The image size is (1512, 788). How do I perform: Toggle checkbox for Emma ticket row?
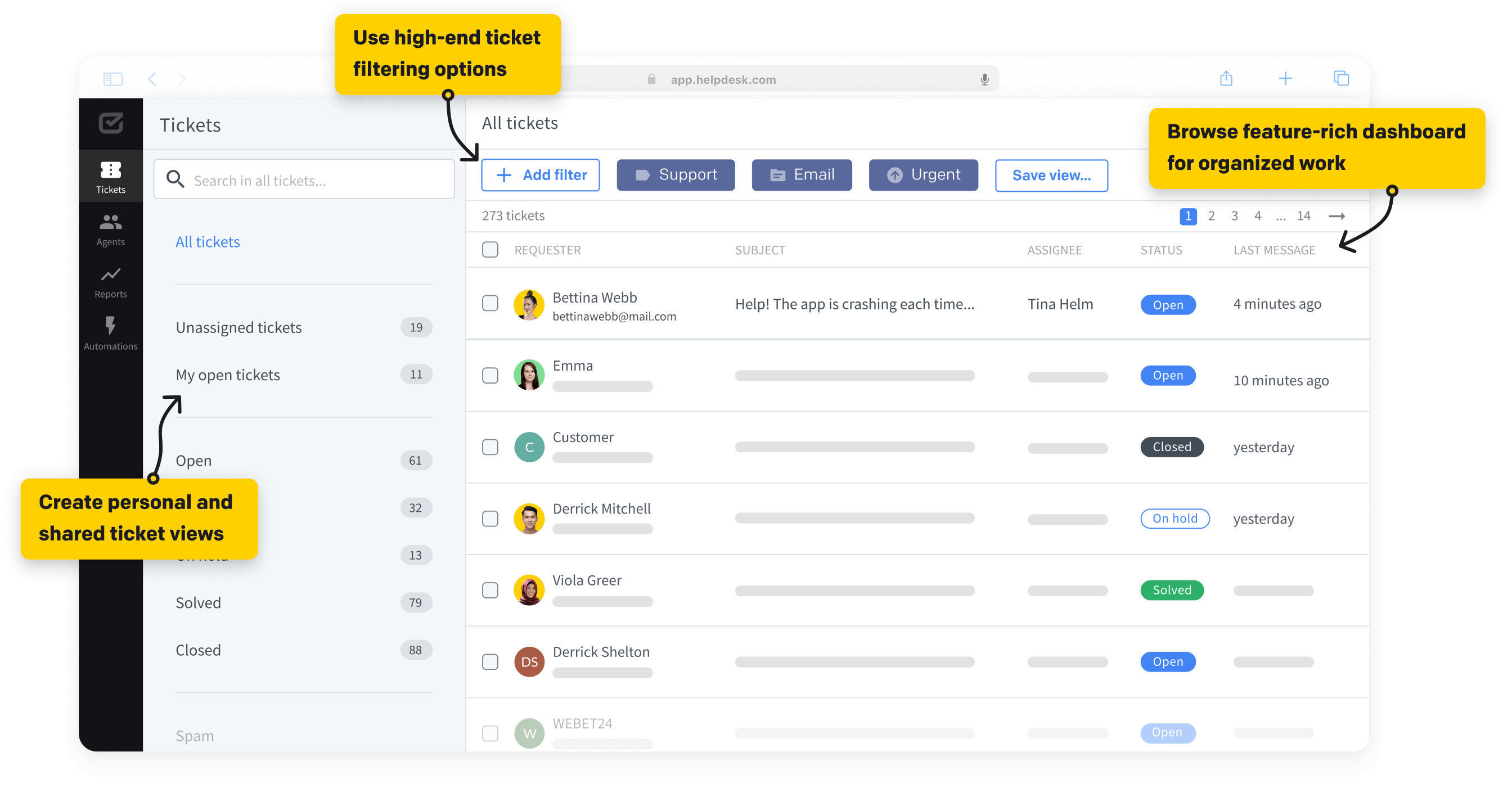pyautogui.click(x=490, y=376)
